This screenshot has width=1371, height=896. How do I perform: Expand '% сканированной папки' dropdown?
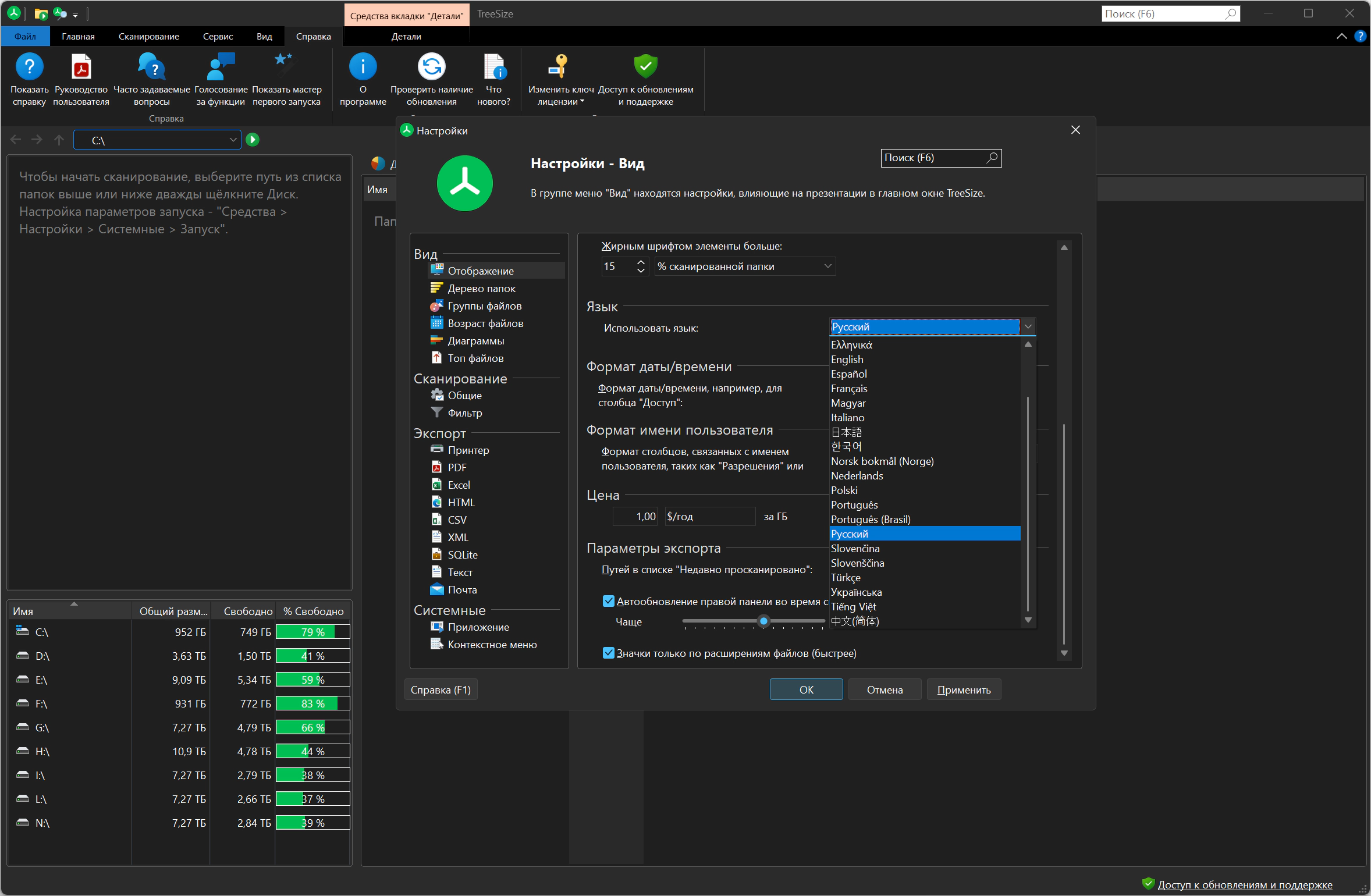827,266
